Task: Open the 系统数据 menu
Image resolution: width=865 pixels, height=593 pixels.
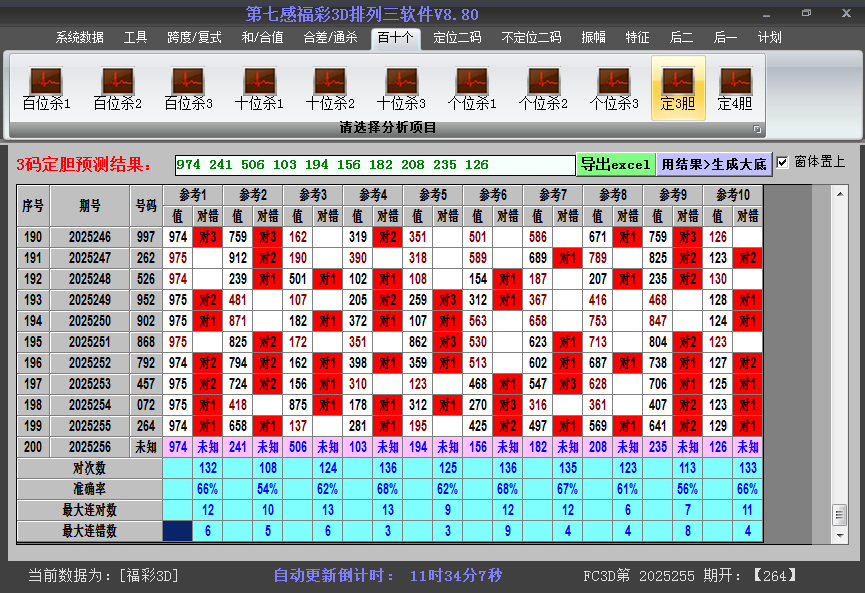Action: pyautogui.click(x=80, y=37)
